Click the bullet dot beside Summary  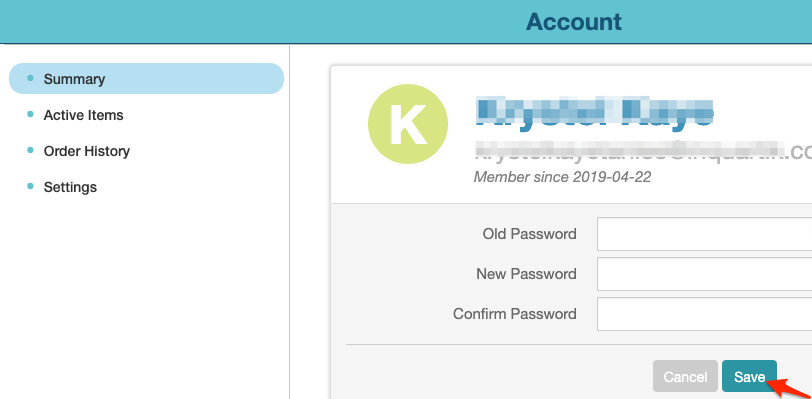point(30,78)
